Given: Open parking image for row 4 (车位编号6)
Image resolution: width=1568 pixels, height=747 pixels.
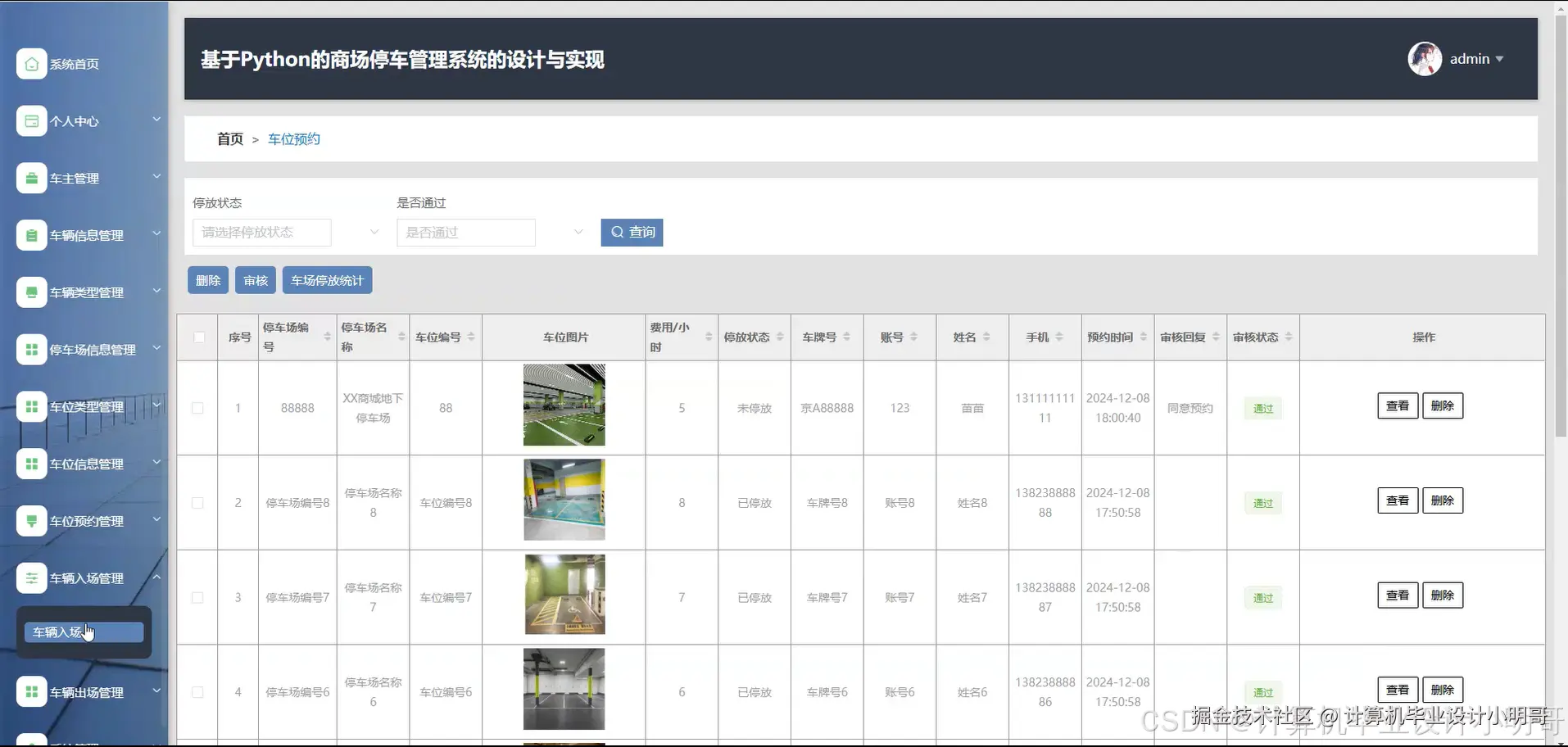Looking at the screenshot, I should click(564, 689).
